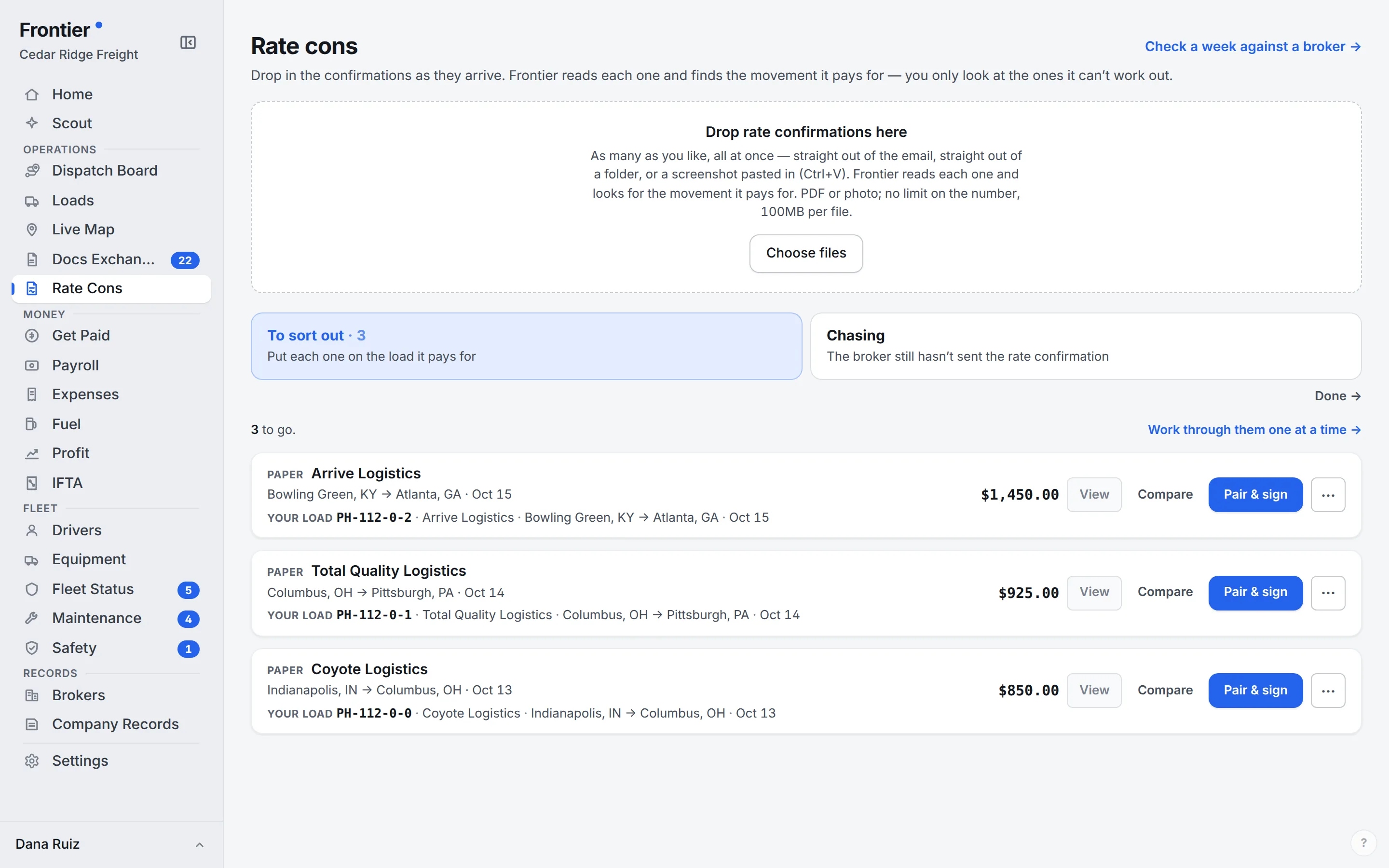Click the help question mark button
This screenshot has width=1389, height=868.
[x=1363, y=843]
